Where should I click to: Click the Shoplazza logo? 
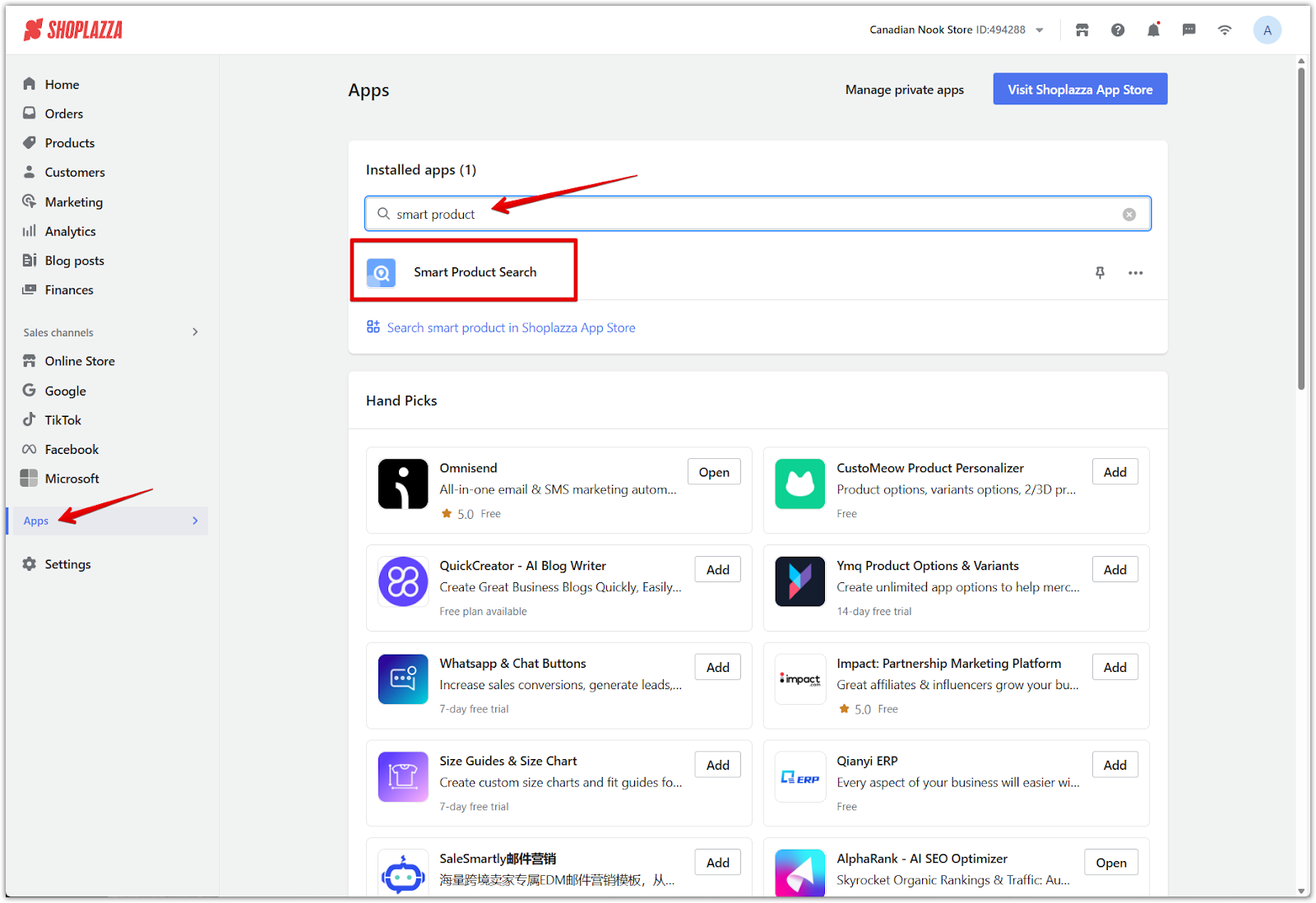(x=73, y=30)
